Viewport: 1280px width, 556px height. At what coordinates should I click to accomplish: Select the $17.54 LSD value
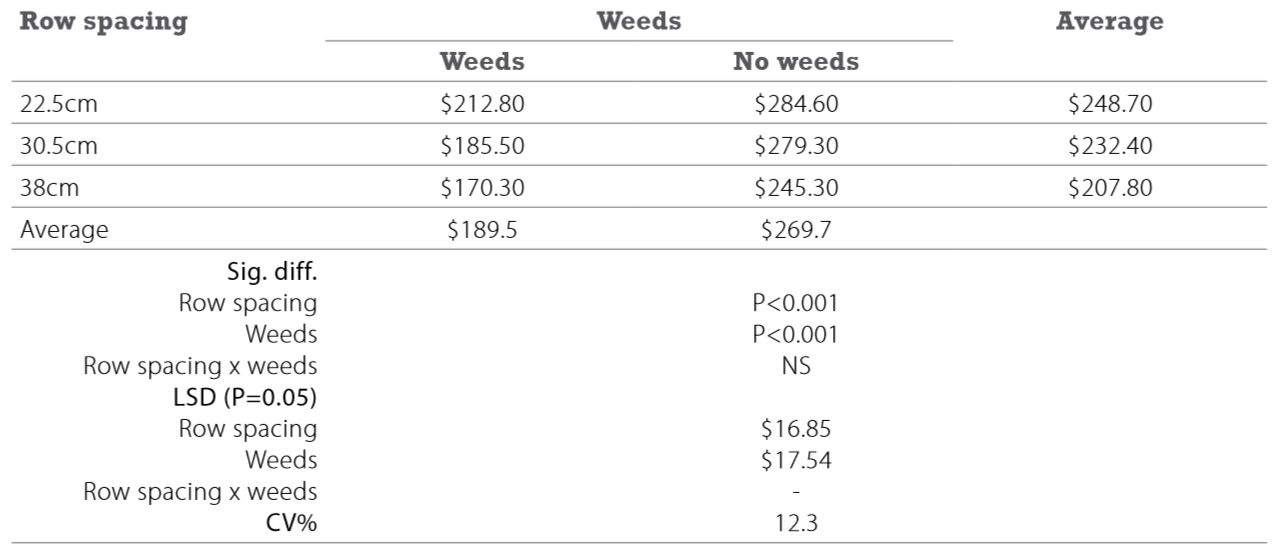click(796, 460)
